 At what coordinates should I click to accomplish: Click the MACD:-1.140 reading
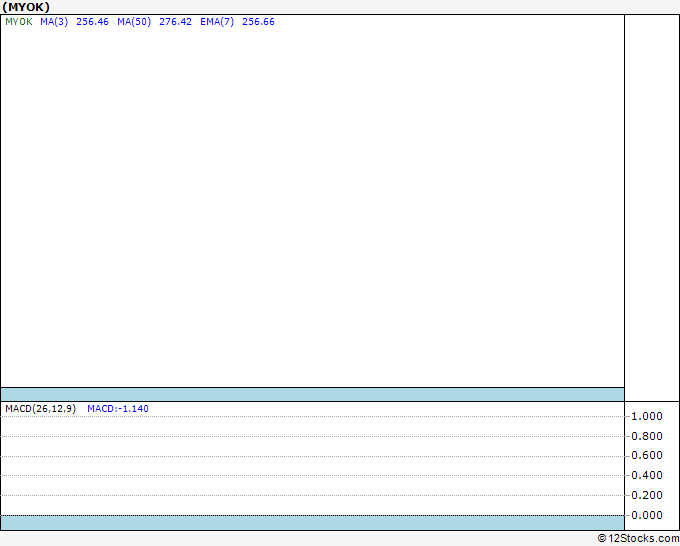point(118,409)
